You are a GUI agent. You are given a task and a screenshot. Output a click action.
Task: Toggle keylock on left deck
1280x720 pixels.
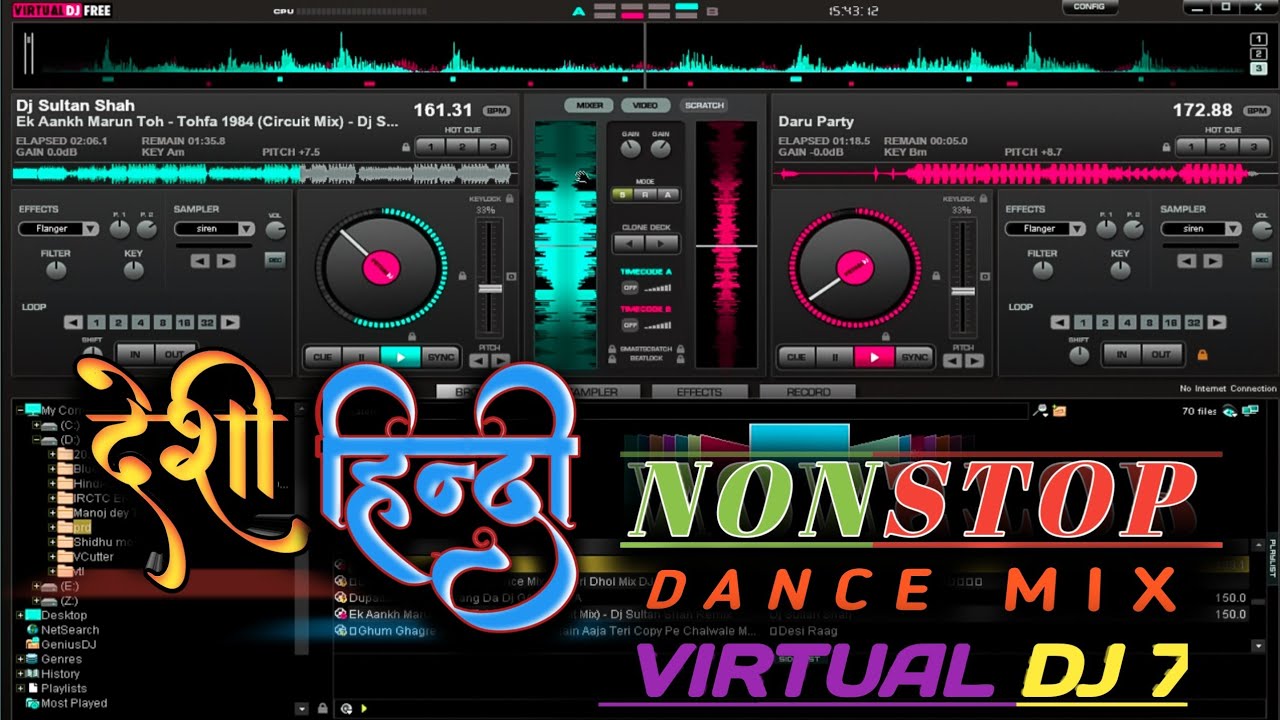click(509, 198)
